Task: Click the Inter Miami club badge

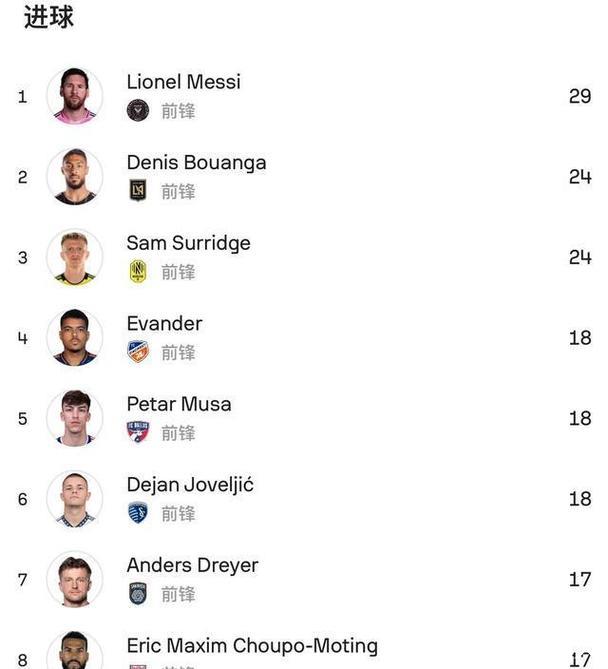Action: coord(138,111)
